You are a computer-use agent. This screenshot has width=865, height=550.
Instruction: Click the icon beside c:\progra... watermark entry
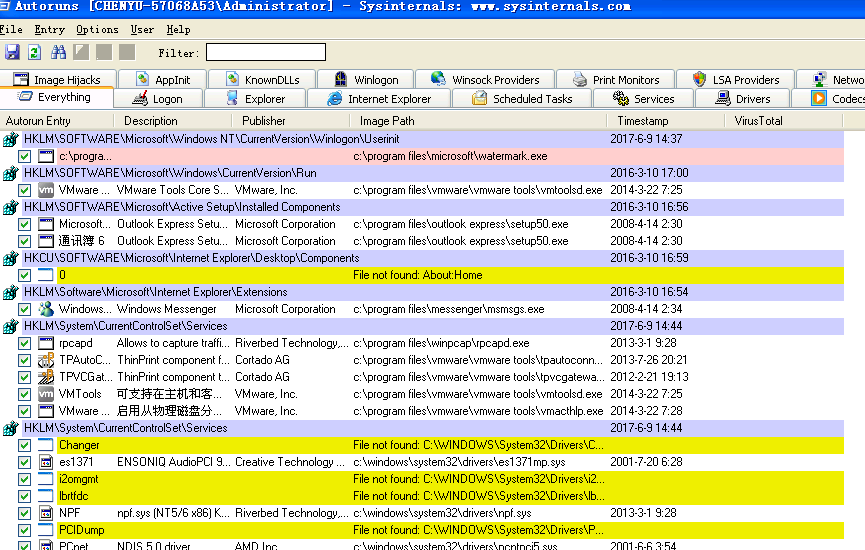click(46, 156)
